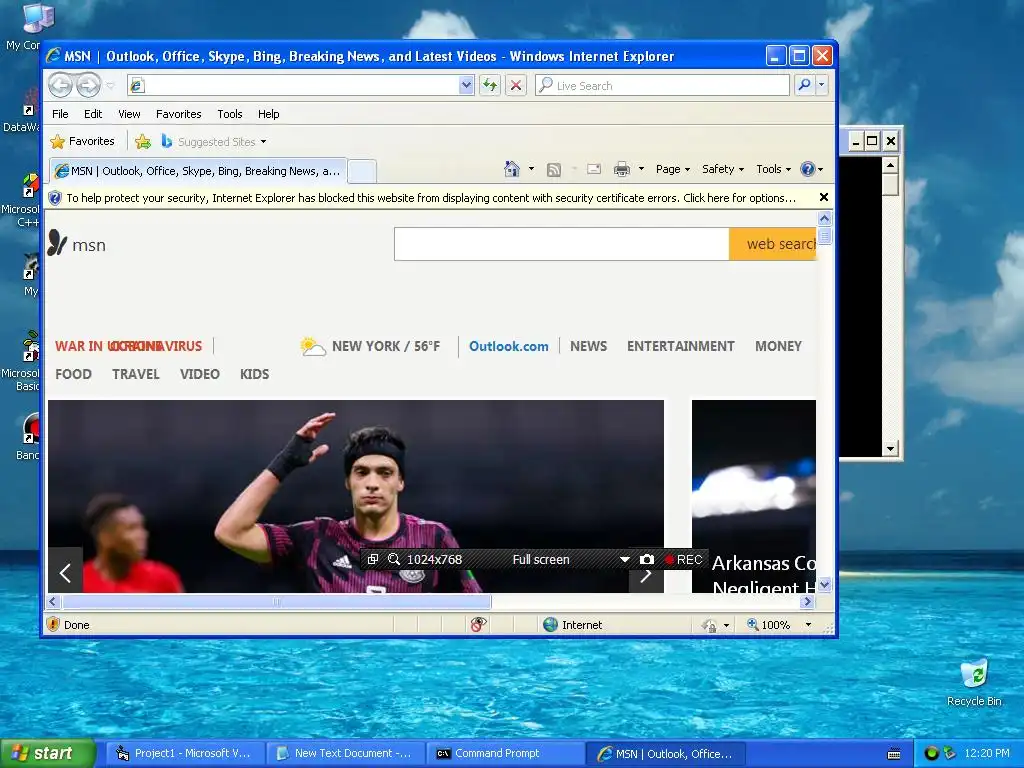Click the Start button
The width and height of the screenshot is (1024, 768).
(47, 753)
